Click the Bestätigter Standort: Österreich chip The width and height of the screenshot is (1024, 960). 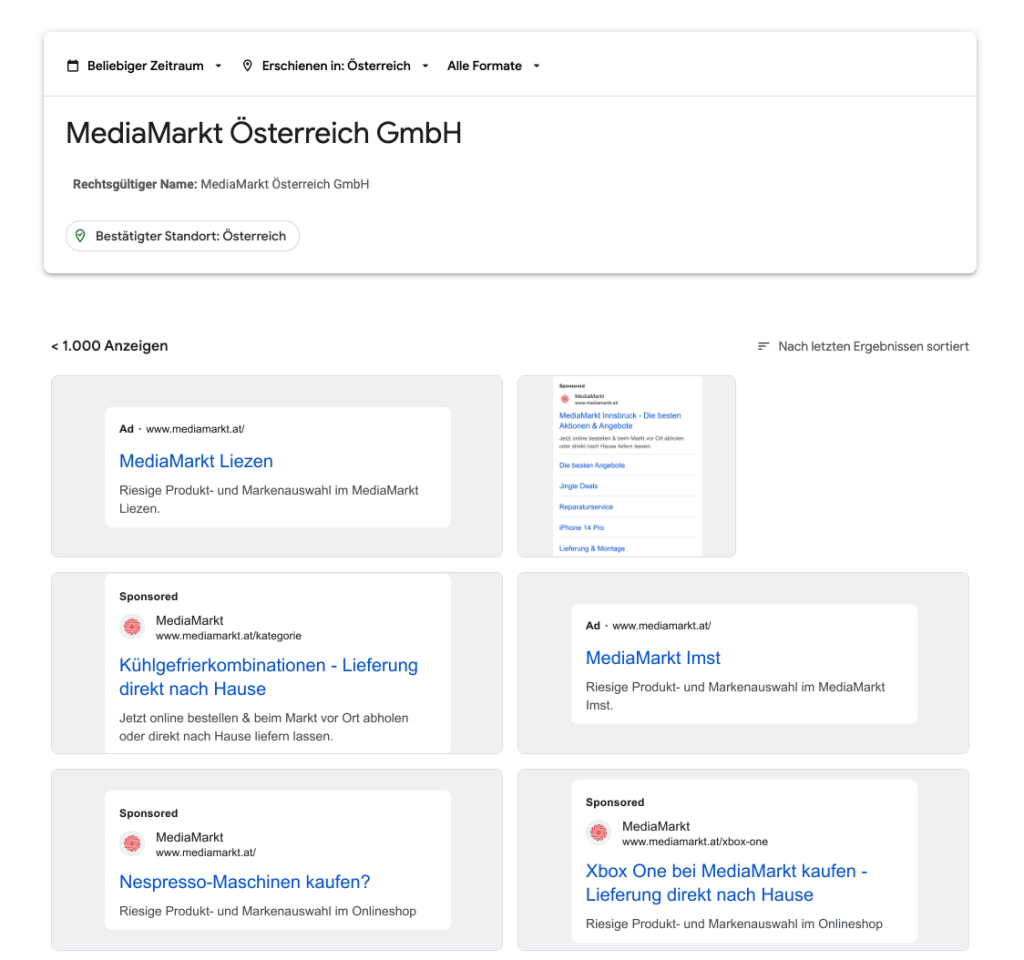tap(182, 236)
